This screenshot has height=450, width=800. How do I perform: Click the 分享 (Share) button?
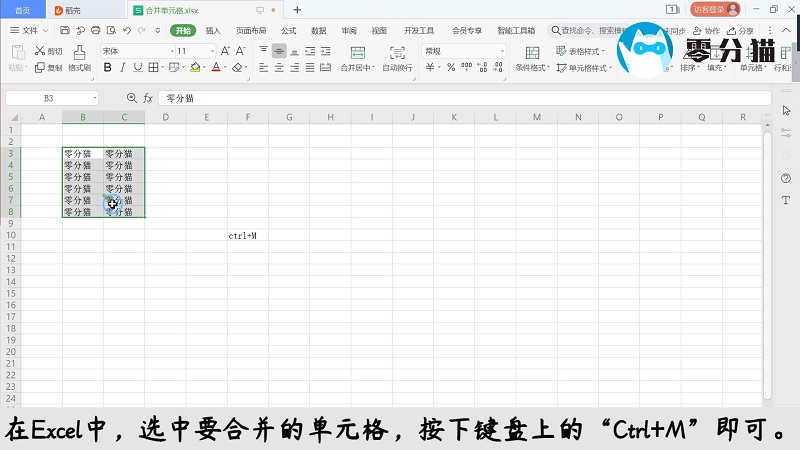742,31
